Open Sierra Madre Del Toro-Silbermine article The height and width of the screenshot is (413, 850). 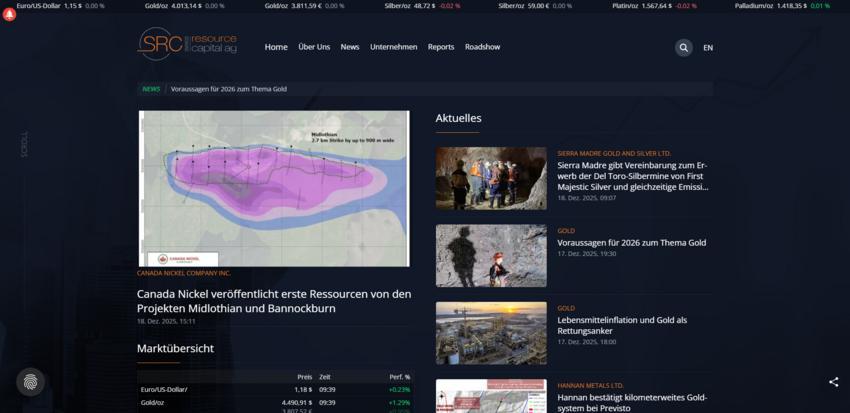(x=633, y=176)
